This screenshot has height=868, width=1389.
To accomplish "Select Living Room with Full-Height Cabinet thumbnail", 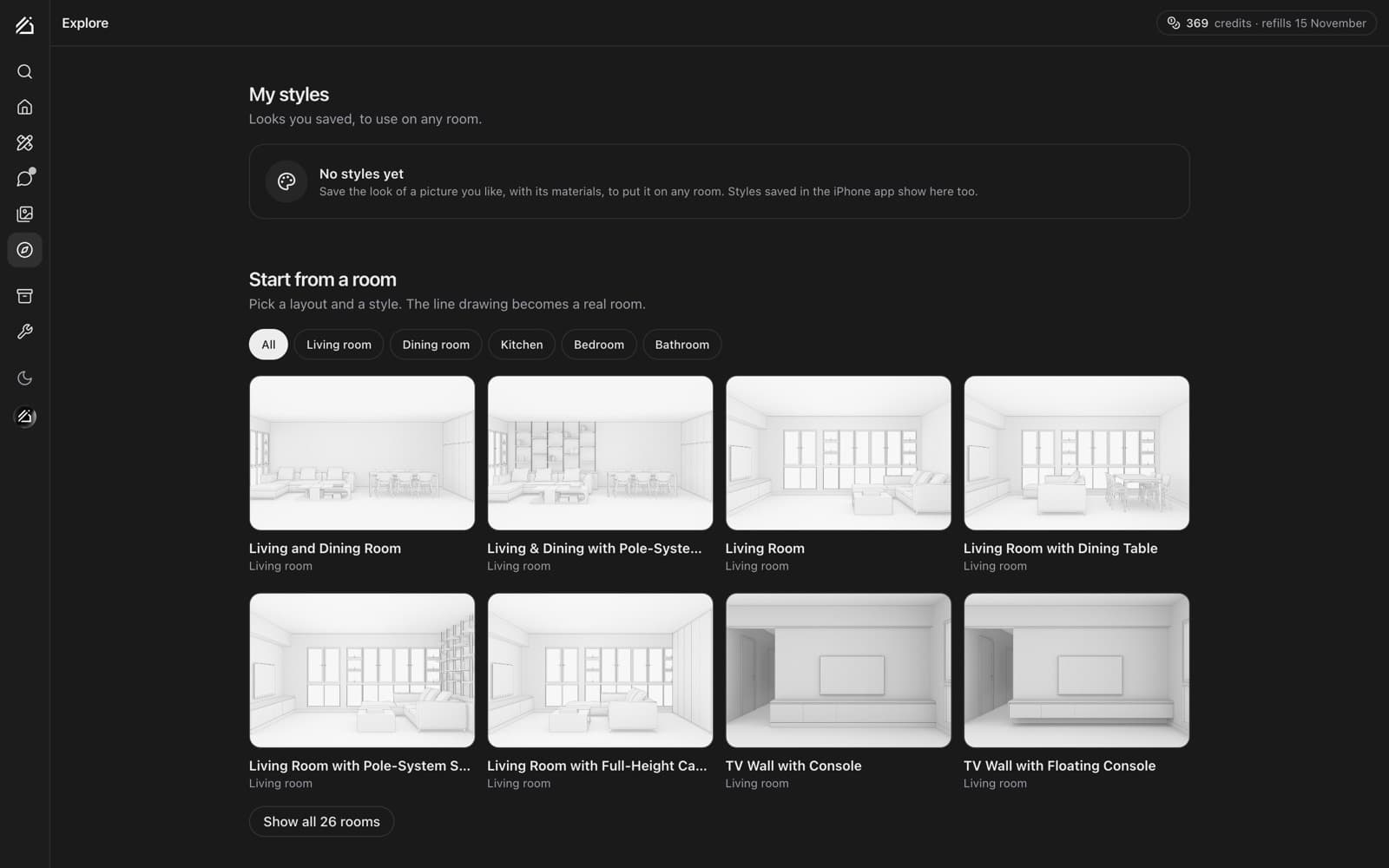I will click(600, 670).
